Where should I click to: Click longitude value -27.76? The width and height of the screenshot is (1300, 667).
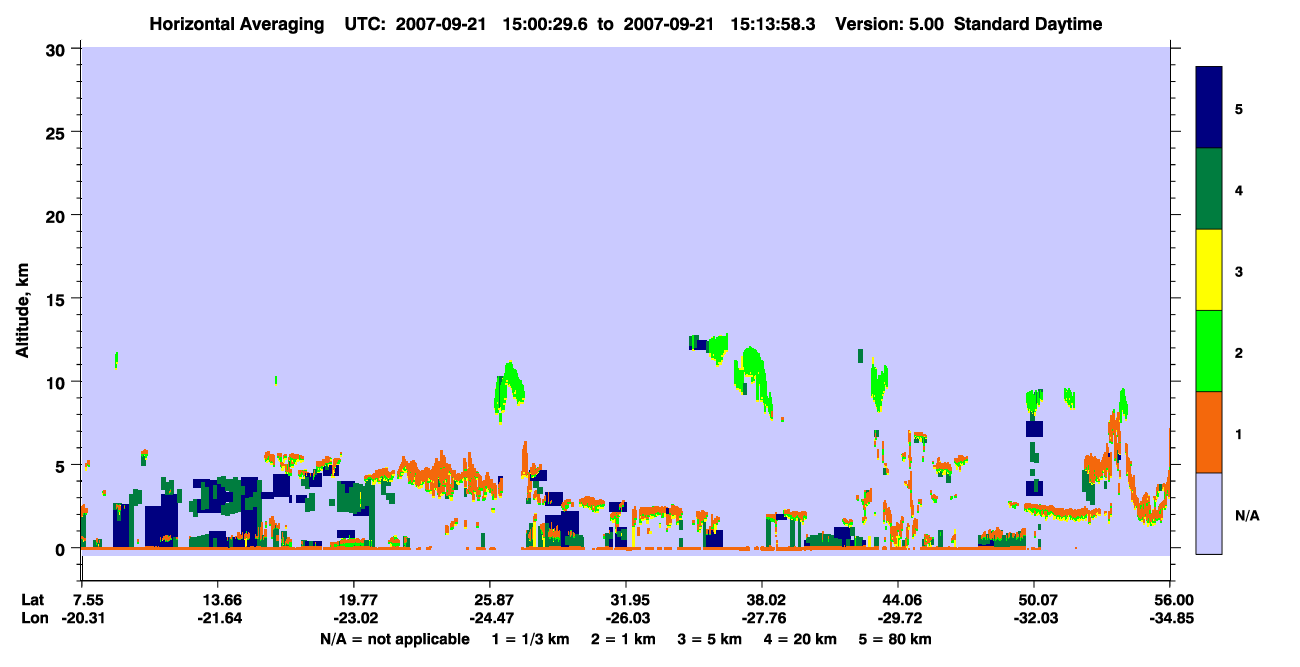[762, 618]
